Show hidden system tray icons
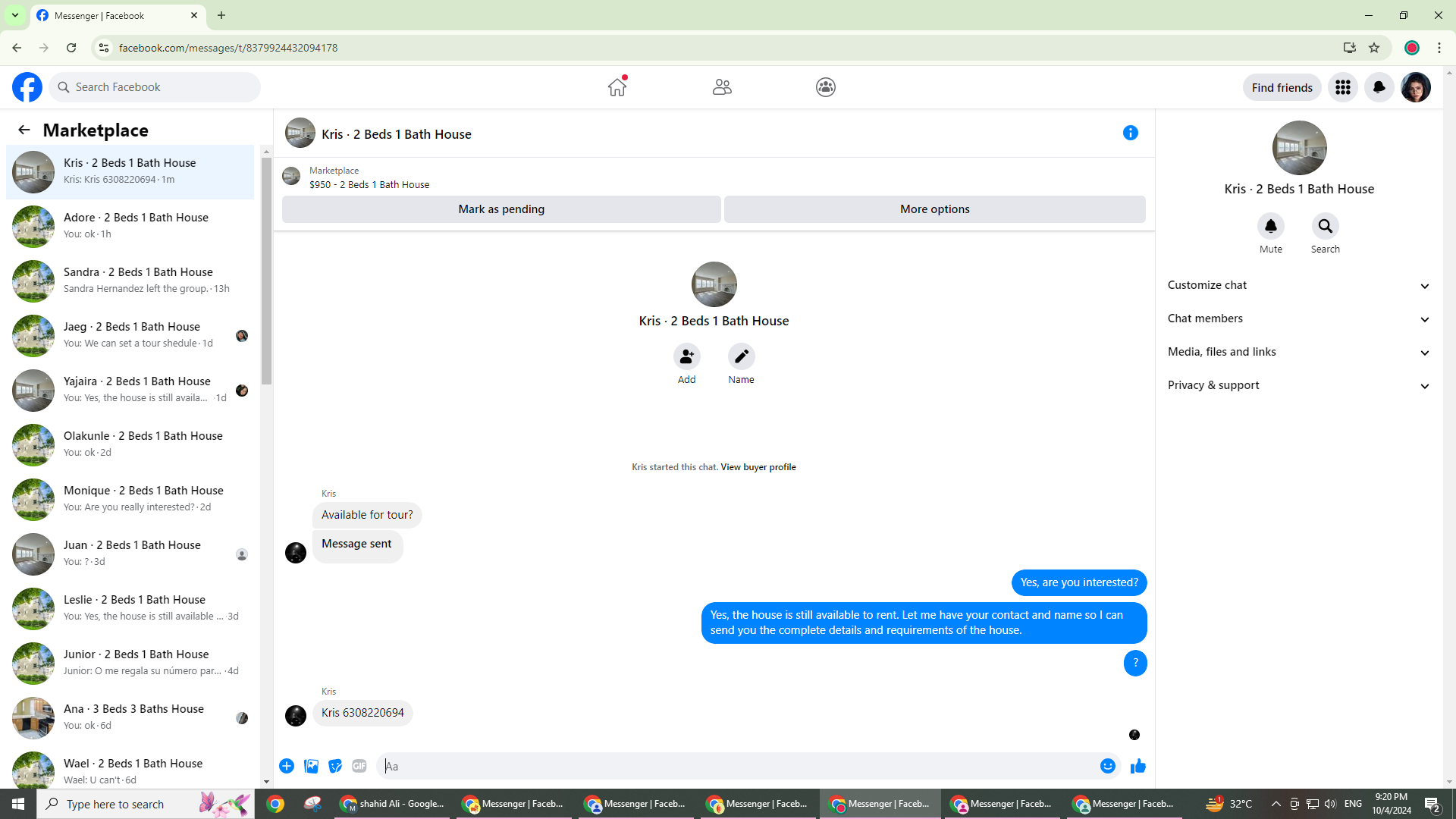The image size is (1456, 819). (1276, 804)
